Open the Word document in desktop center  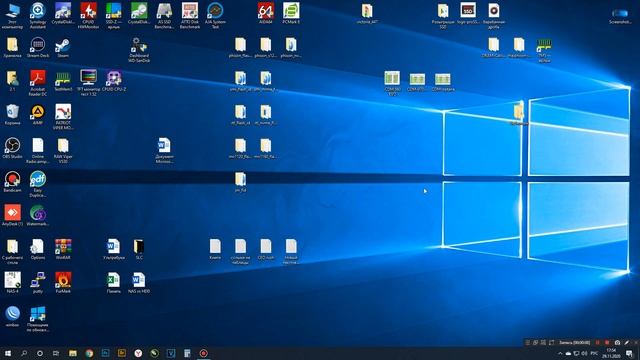click(164, 151)
